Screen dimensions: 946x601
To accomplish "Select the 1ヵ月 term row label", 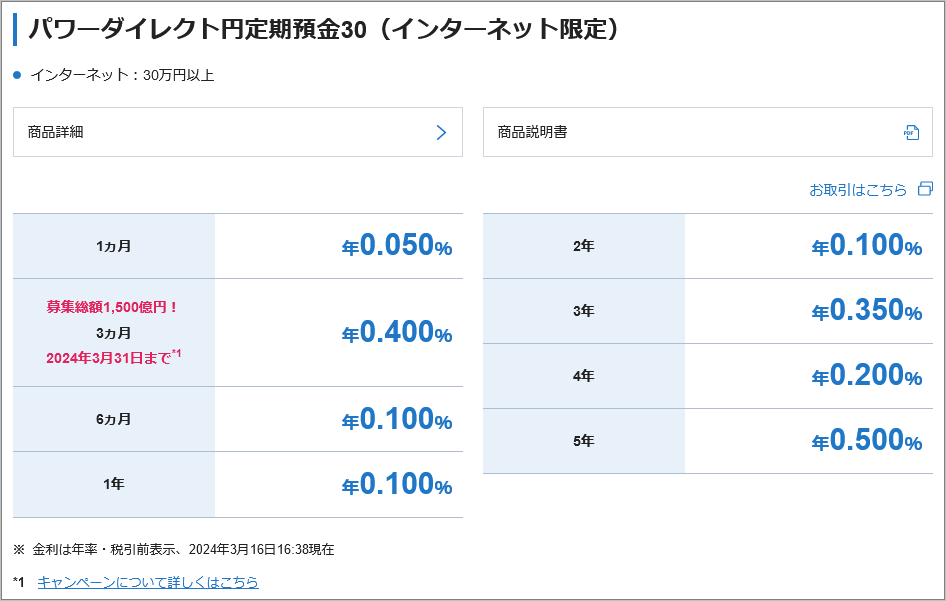I will coord(114,246).
